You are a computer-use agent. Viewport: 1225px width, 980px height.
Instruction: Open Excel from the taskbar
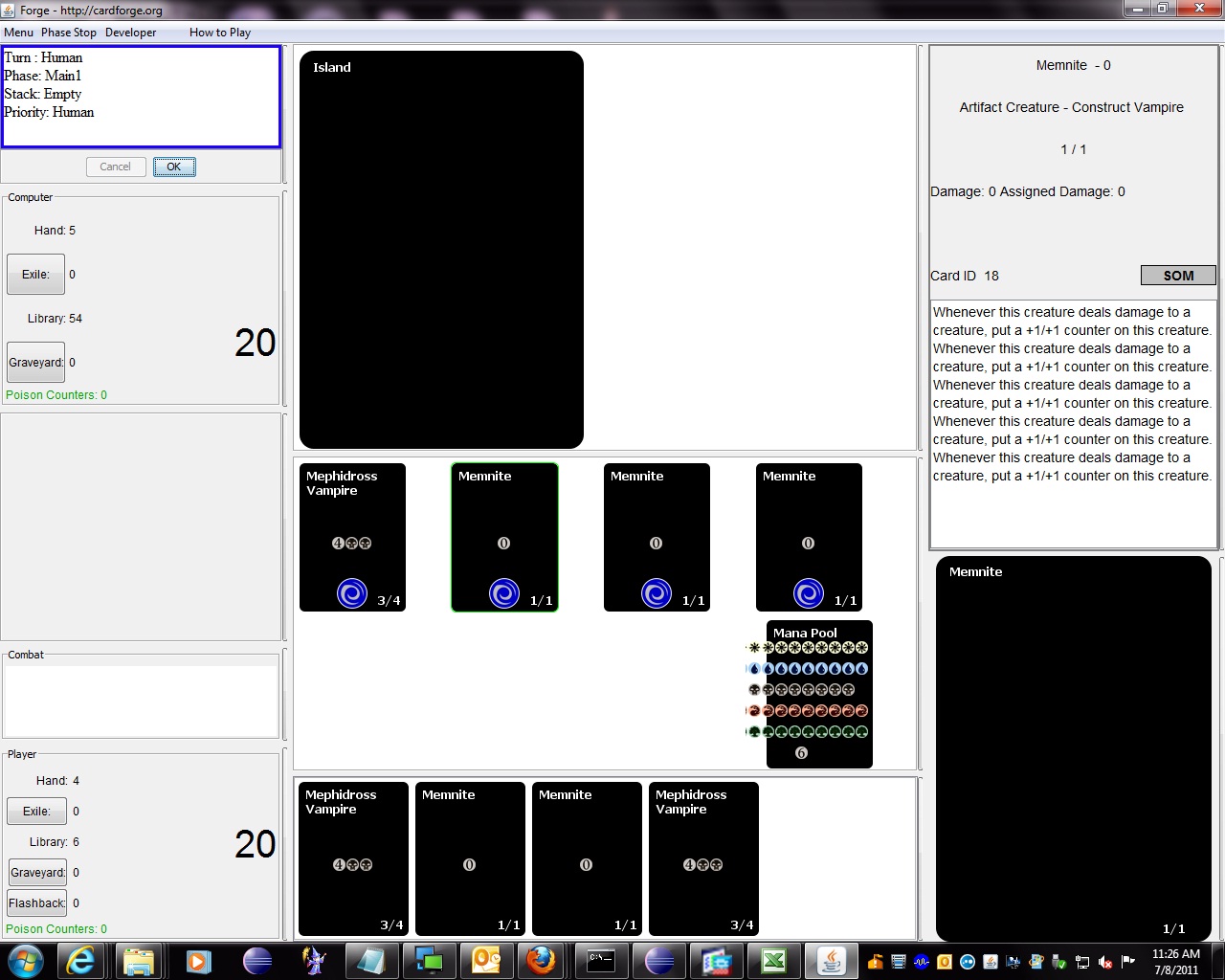click(773, 960)
